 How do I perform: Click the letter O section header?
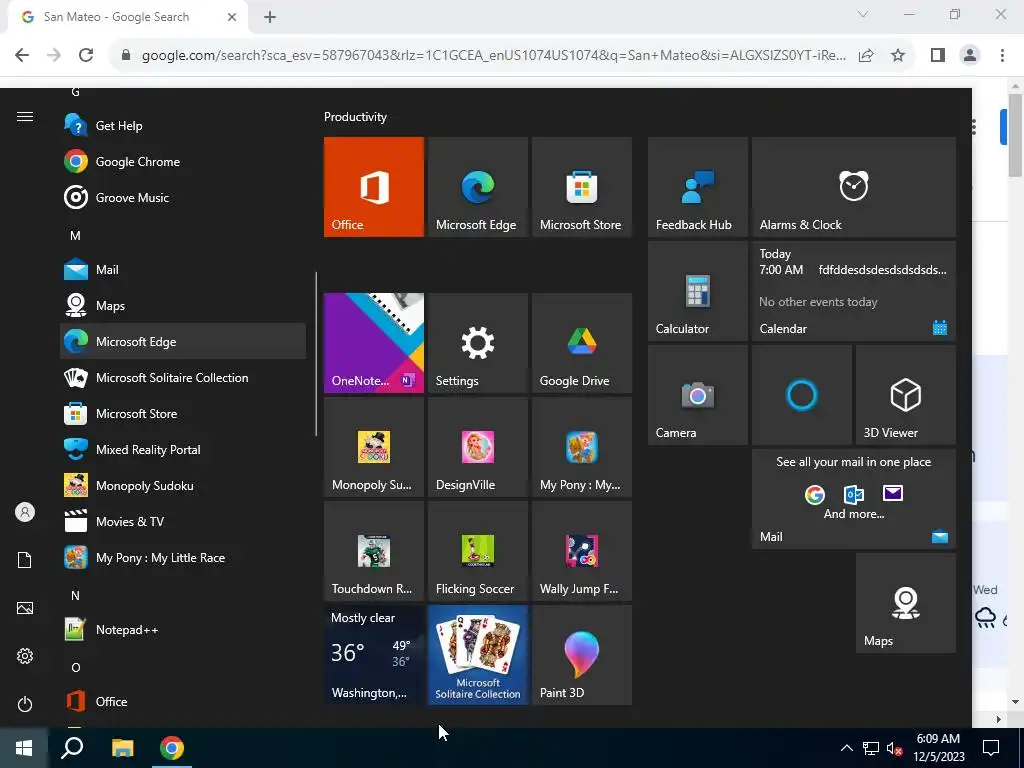[x=75, y=667]
